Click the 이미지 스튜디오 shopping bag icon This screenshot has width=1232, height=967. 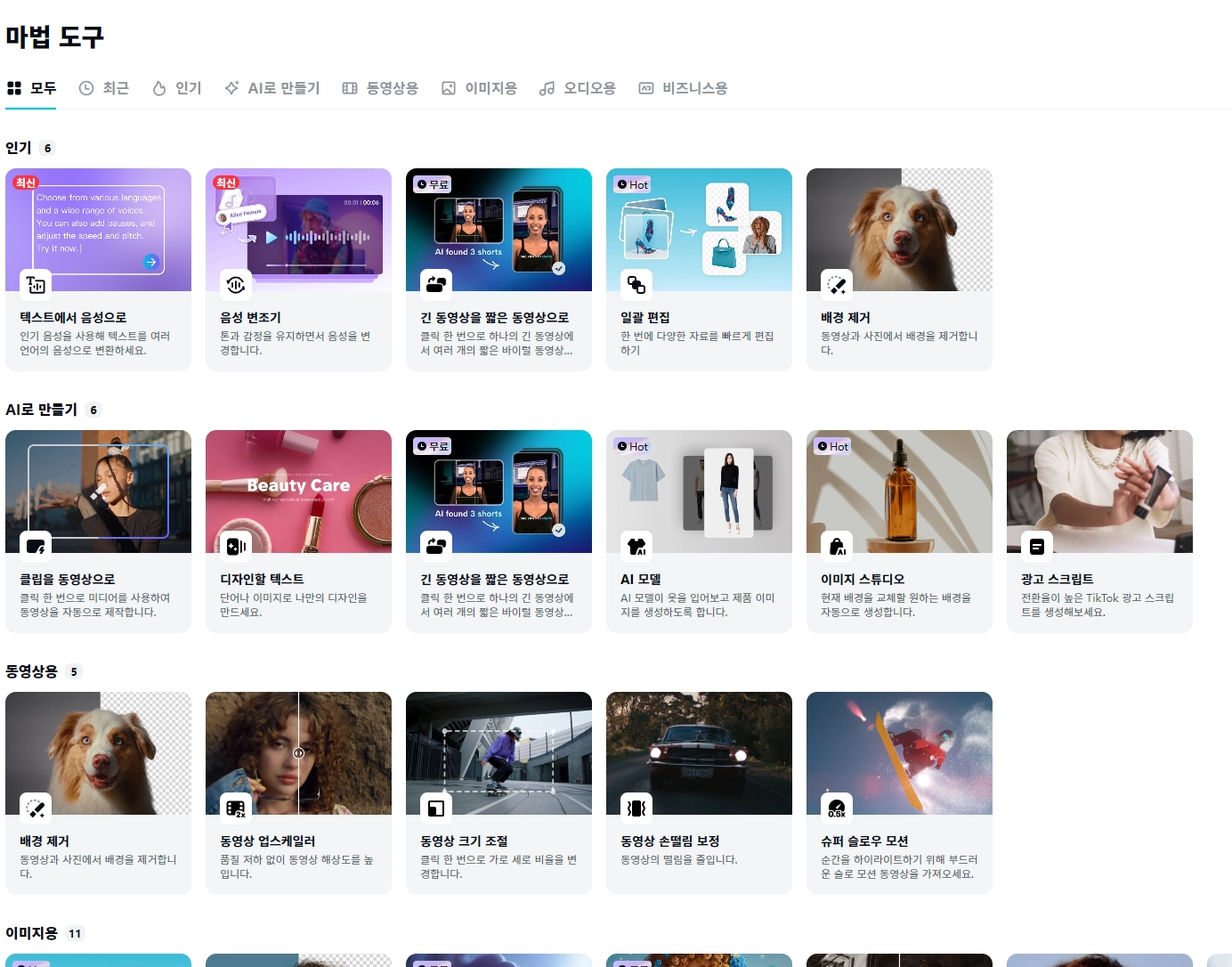pyautogui.click(x=837, y=547)
